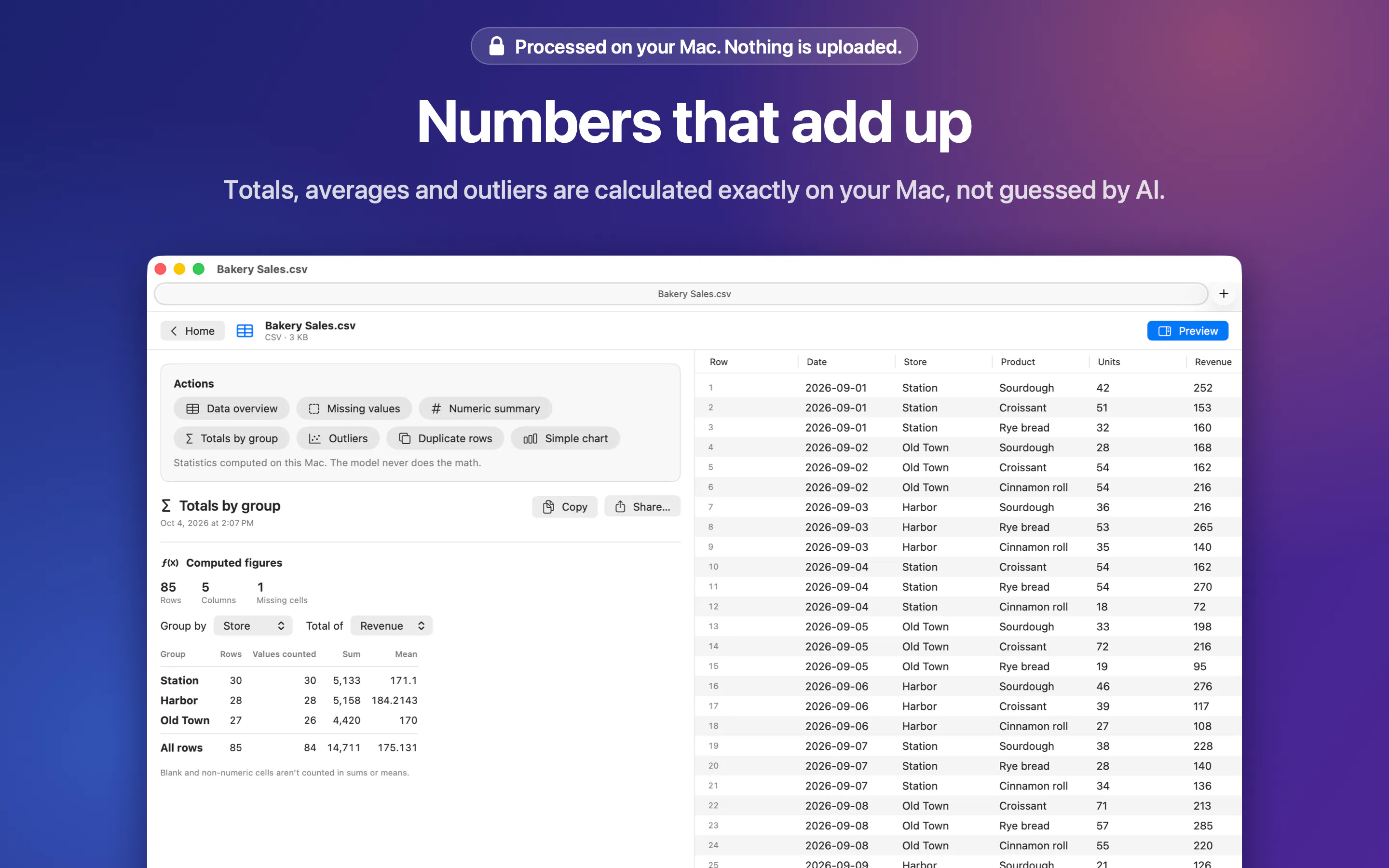This screenshot has width=1389, height=868.
Task: Run the Outliers action
Action: 338,438
